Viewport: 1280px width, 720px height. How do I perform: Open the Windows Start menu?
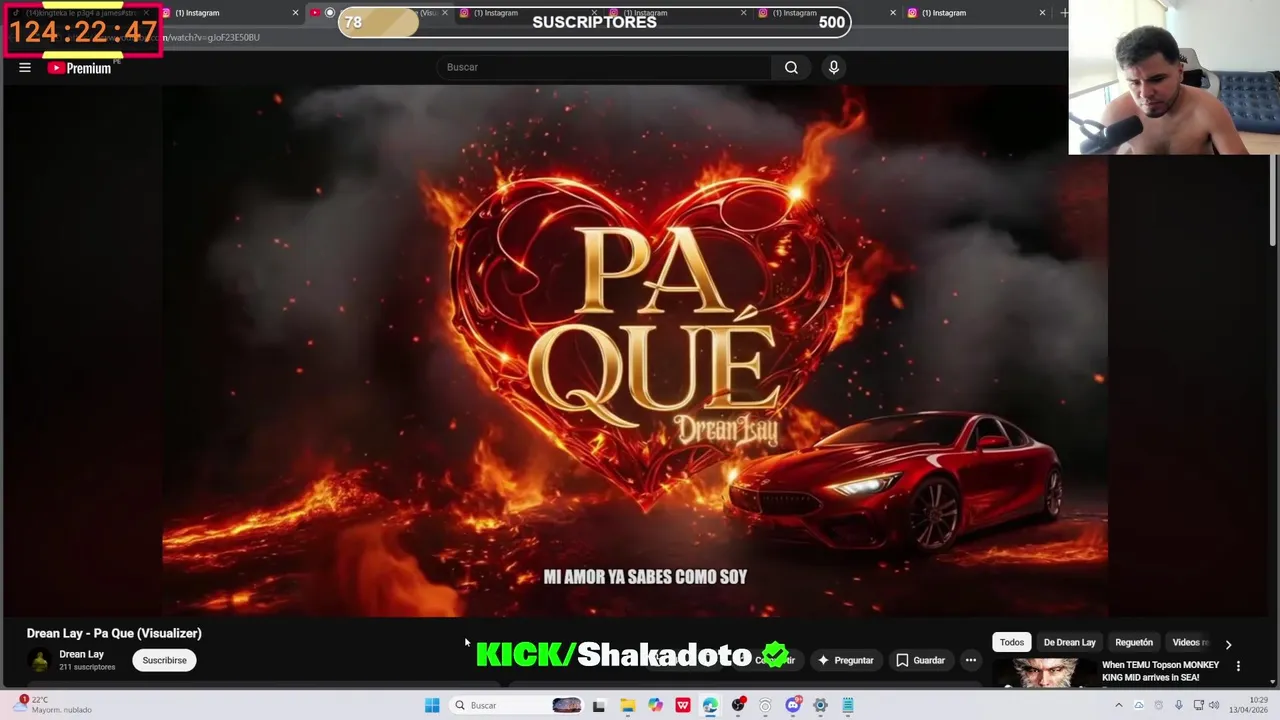[432, 705]
